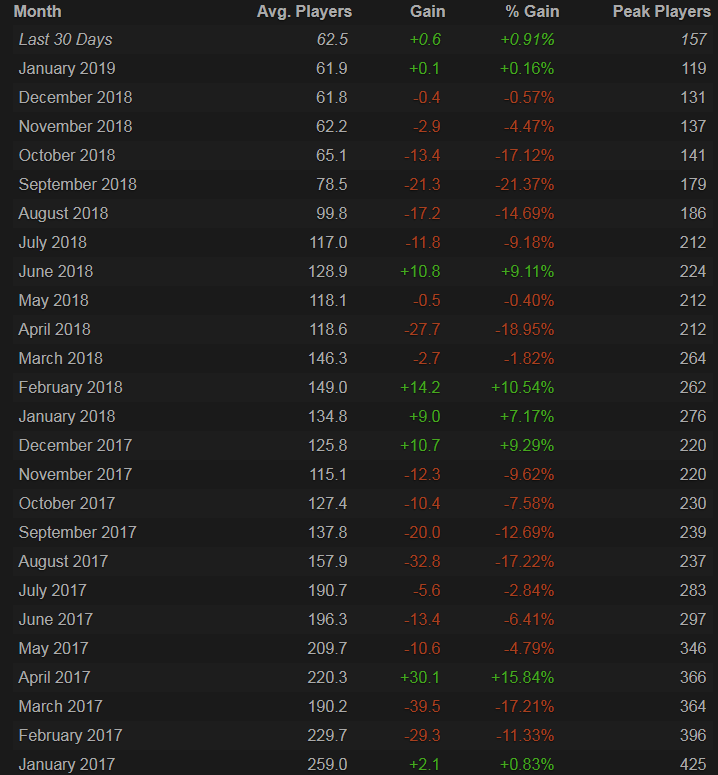Viewport: 718px width, 775px height.
Task: Select the average players value 259.0
Action: point(328,765)
